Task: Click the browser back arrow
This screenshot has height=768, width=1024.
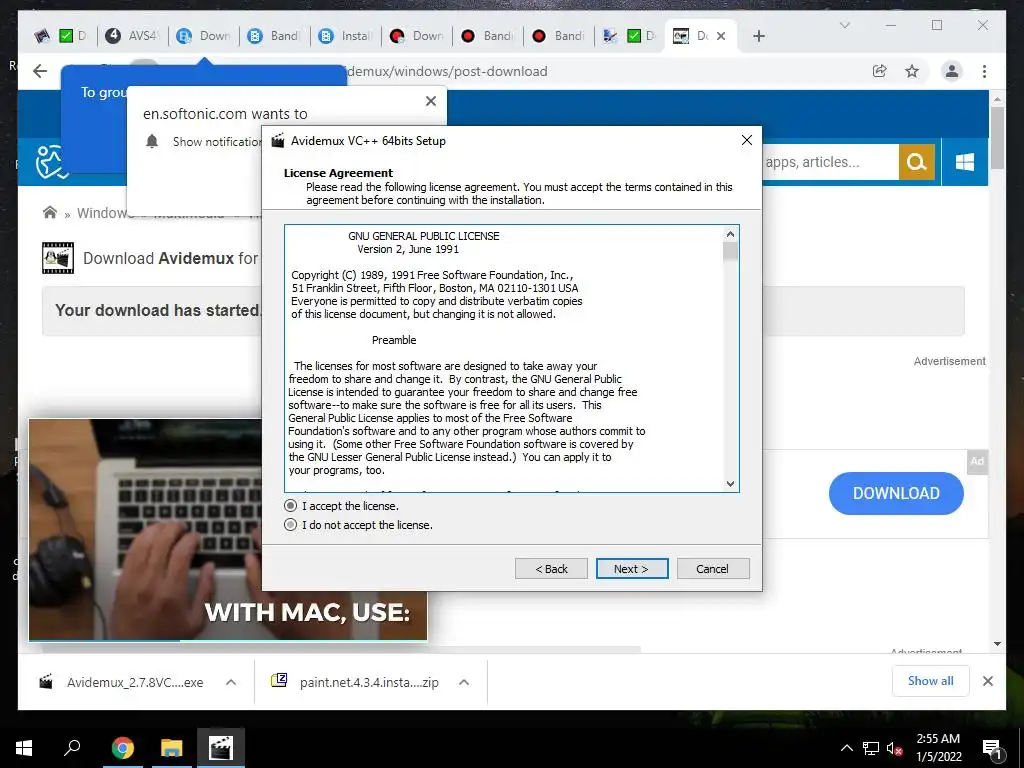Action: [x=40, y=71]
